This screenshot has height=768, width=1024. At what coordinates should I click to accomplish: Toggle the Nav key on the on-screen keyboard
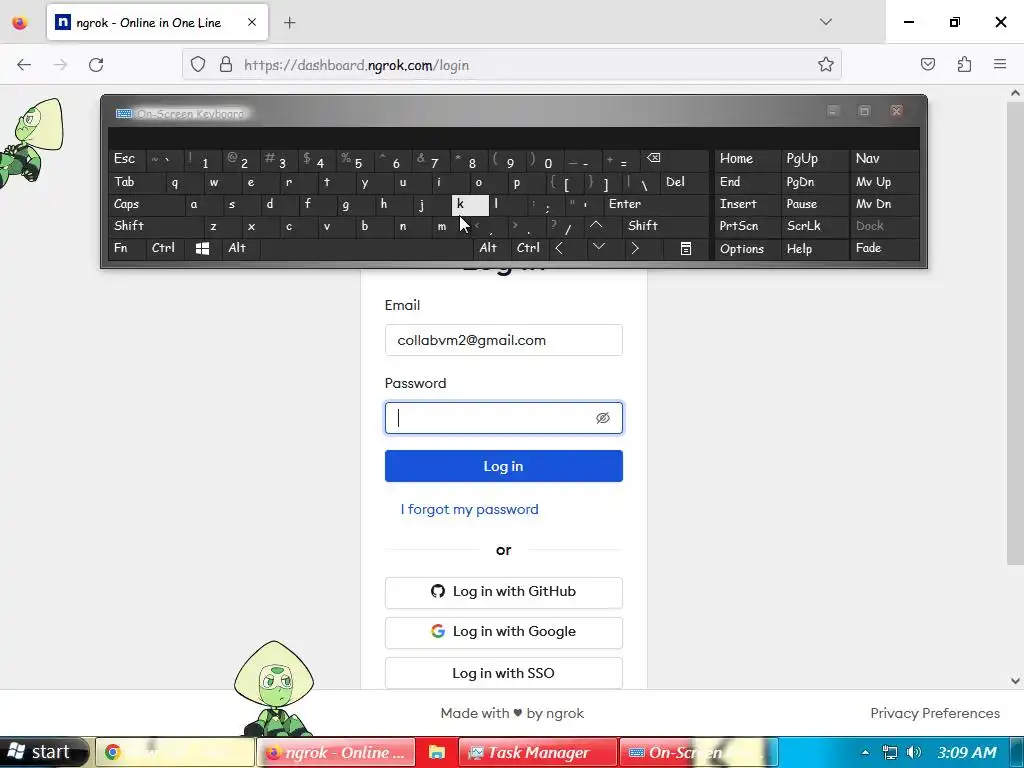(x=884, y=159)
